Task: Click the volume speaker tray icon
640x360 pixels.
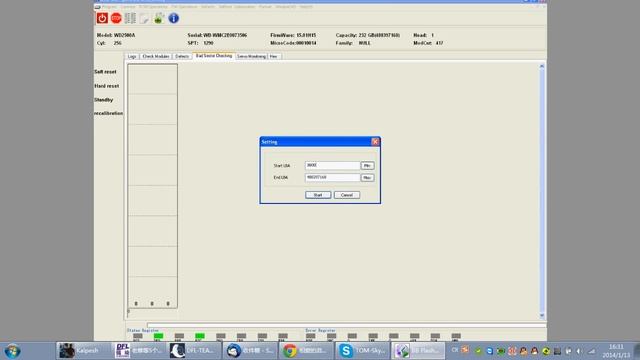Action: point(579,351)
